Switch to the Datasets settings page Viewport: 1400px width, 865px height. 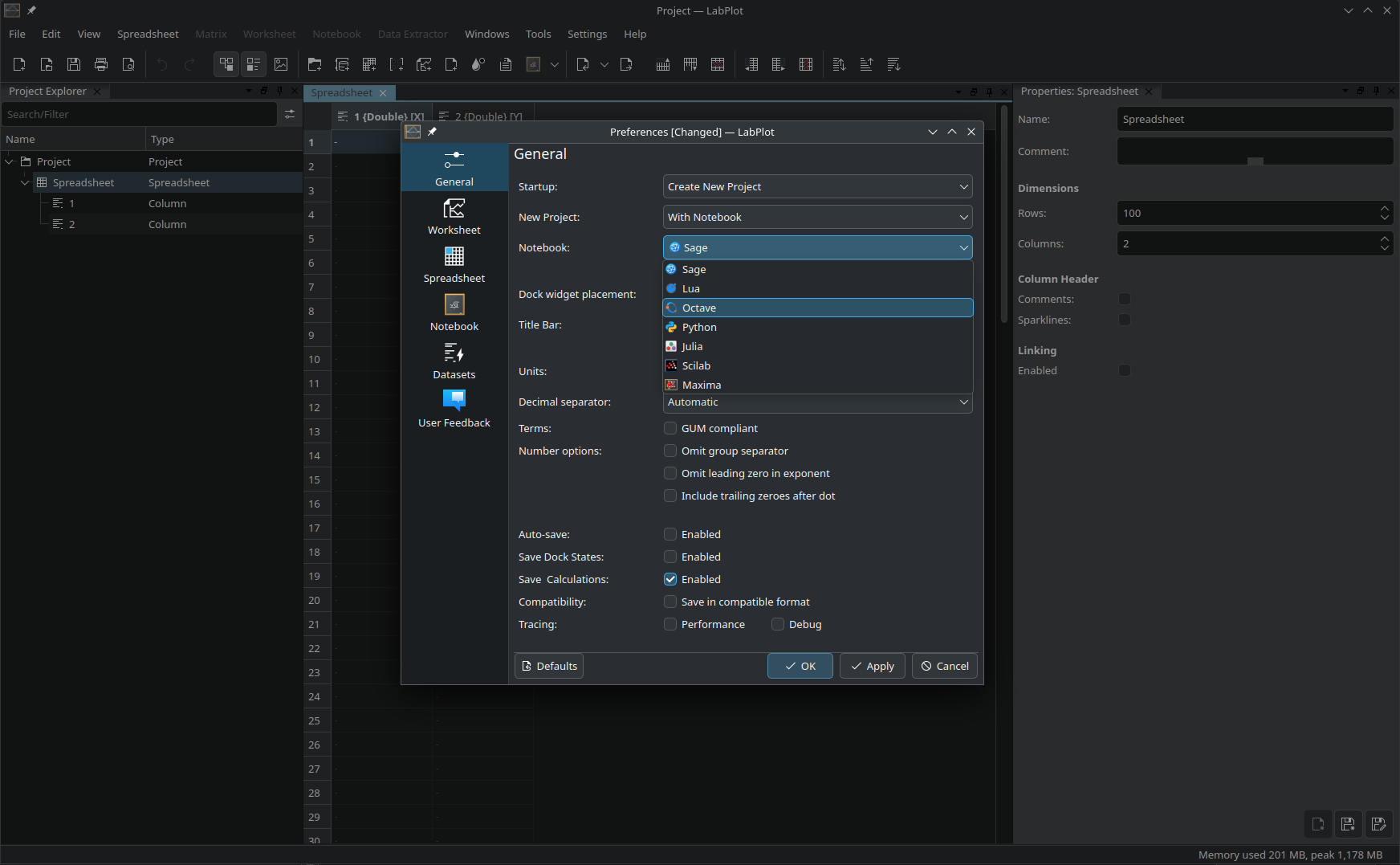[x=454, y=361]
